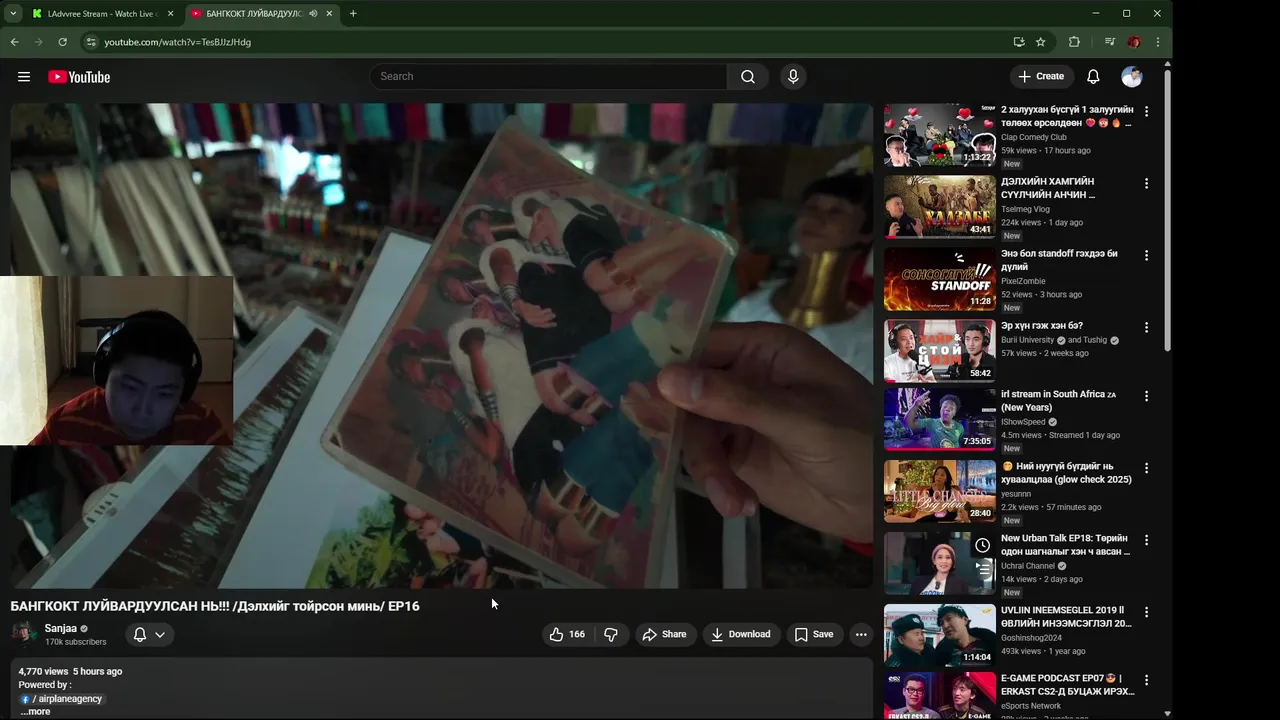Open a new browser tab
1280x720 pixels.
click(x=353, y=14)
